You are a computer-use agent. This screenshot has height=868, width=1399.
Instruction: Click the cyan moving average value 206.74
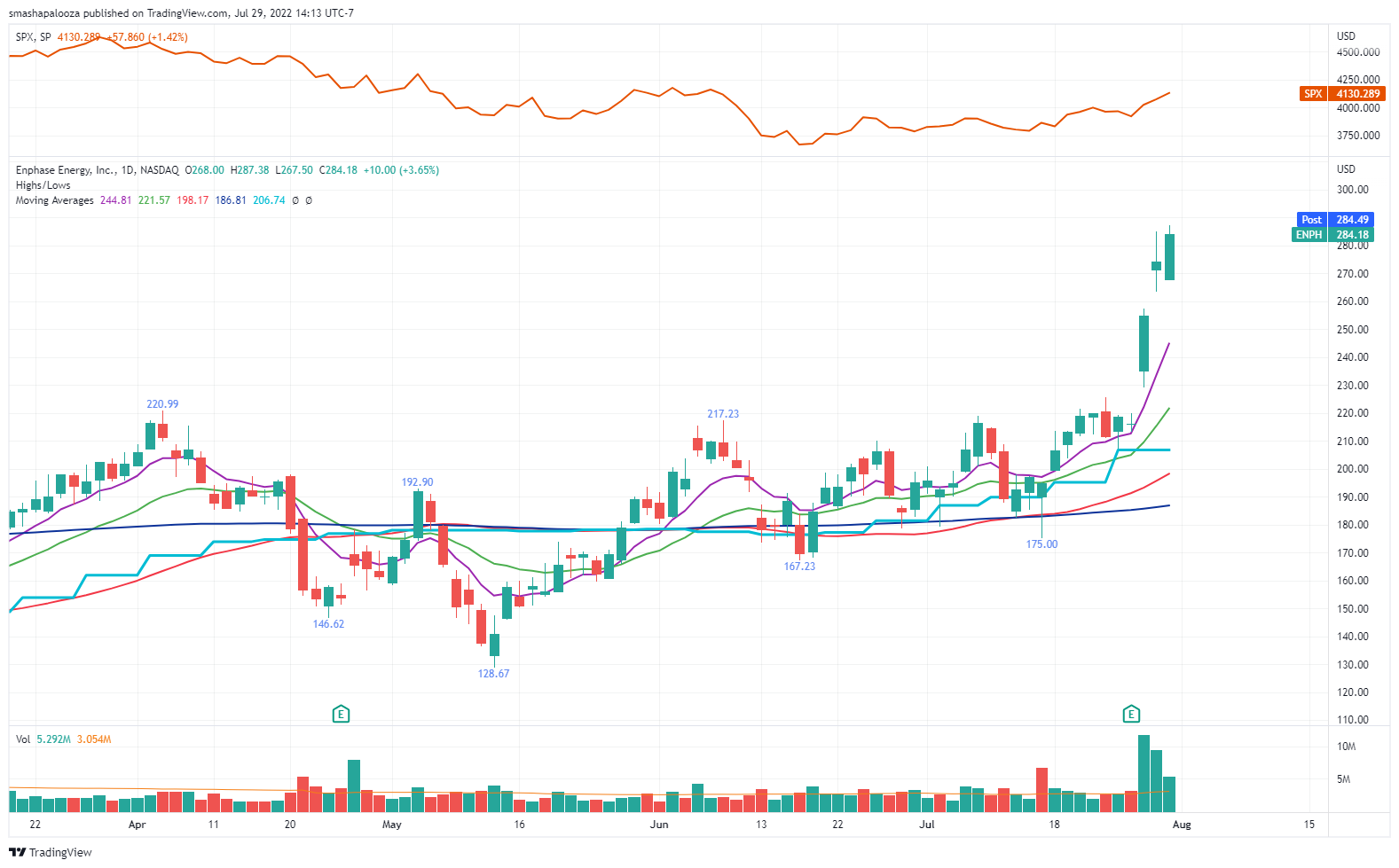[270, 200]
